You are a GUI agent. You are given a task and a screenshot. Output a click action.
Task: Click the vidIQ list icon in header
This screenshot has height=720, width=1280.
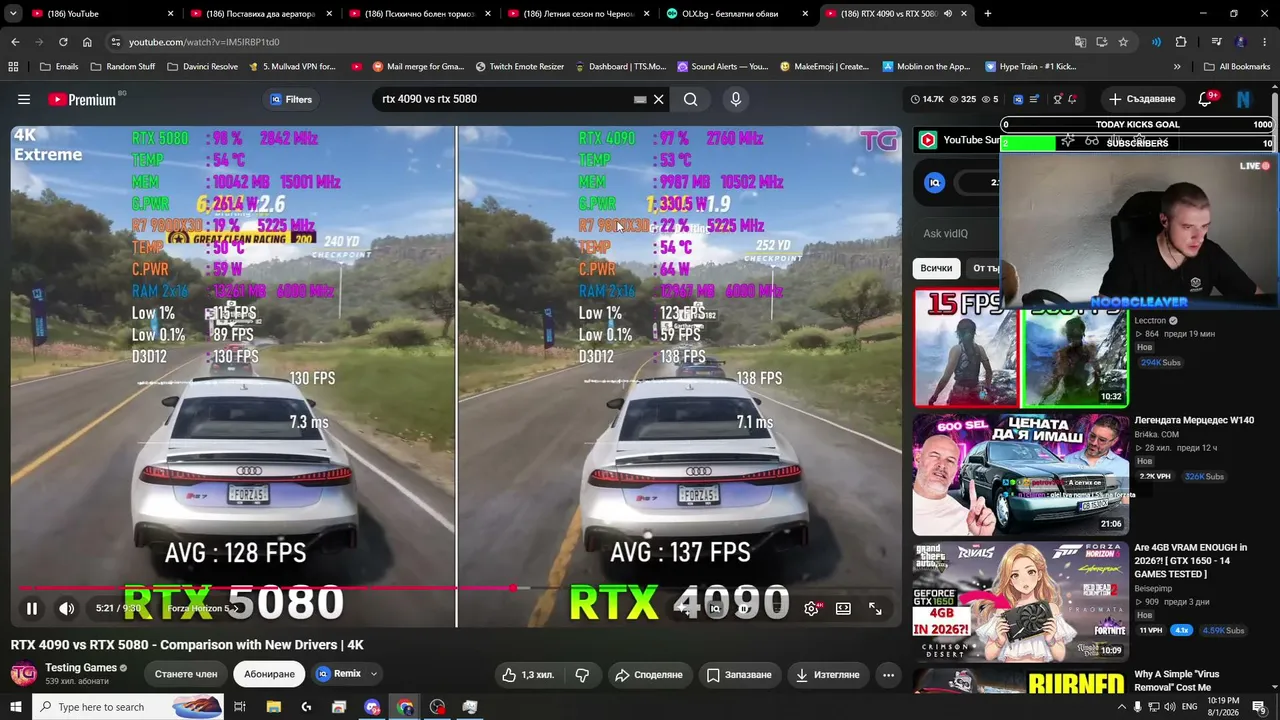(x=1034, y=99)
